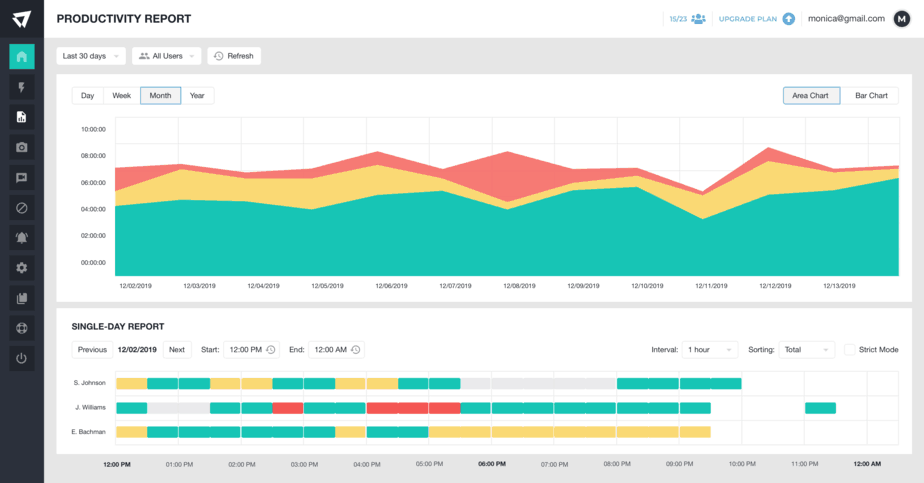Select the Year tab

197,95
